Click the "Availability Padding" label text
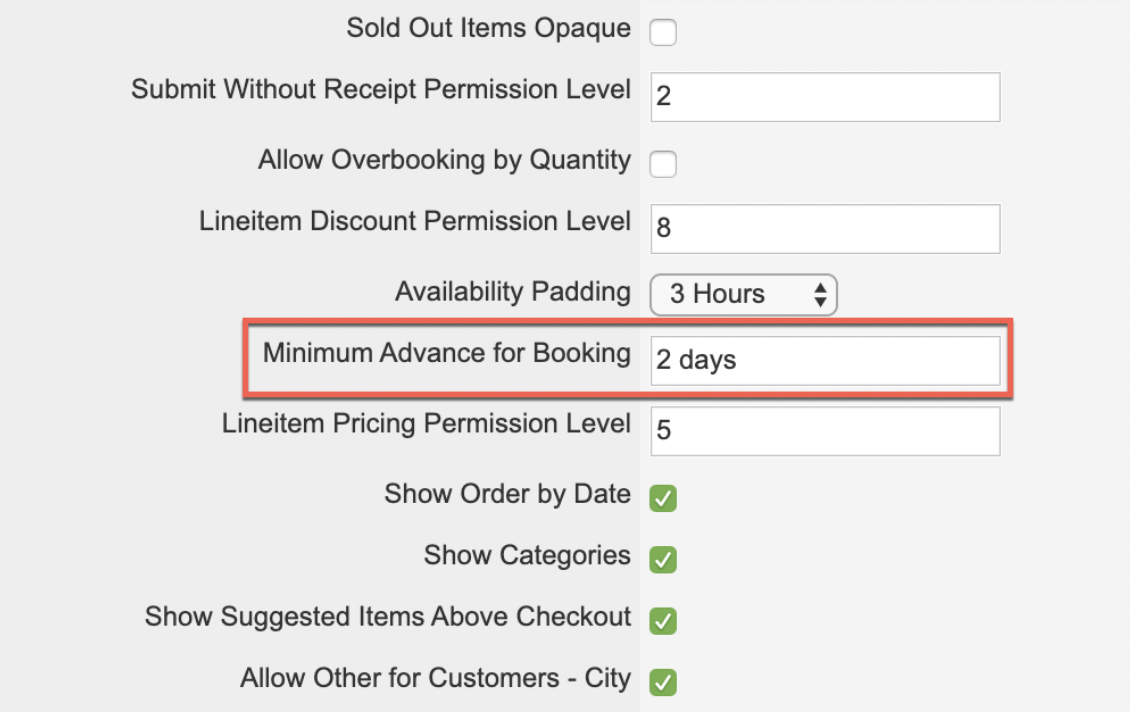Screen dimensions: 1130x712 point(512,292)
